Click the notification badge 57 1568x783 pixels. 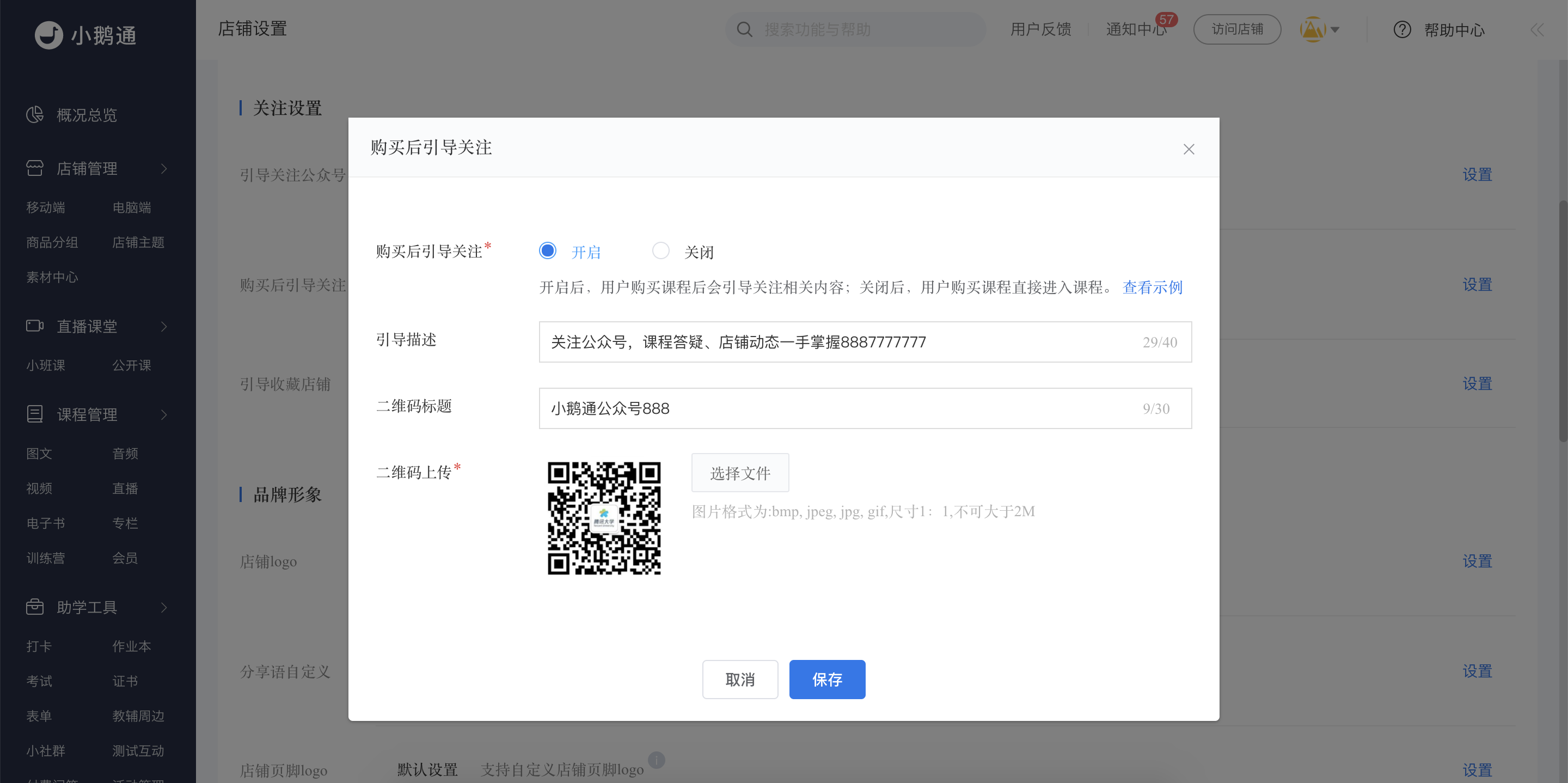pos(1166,20)
